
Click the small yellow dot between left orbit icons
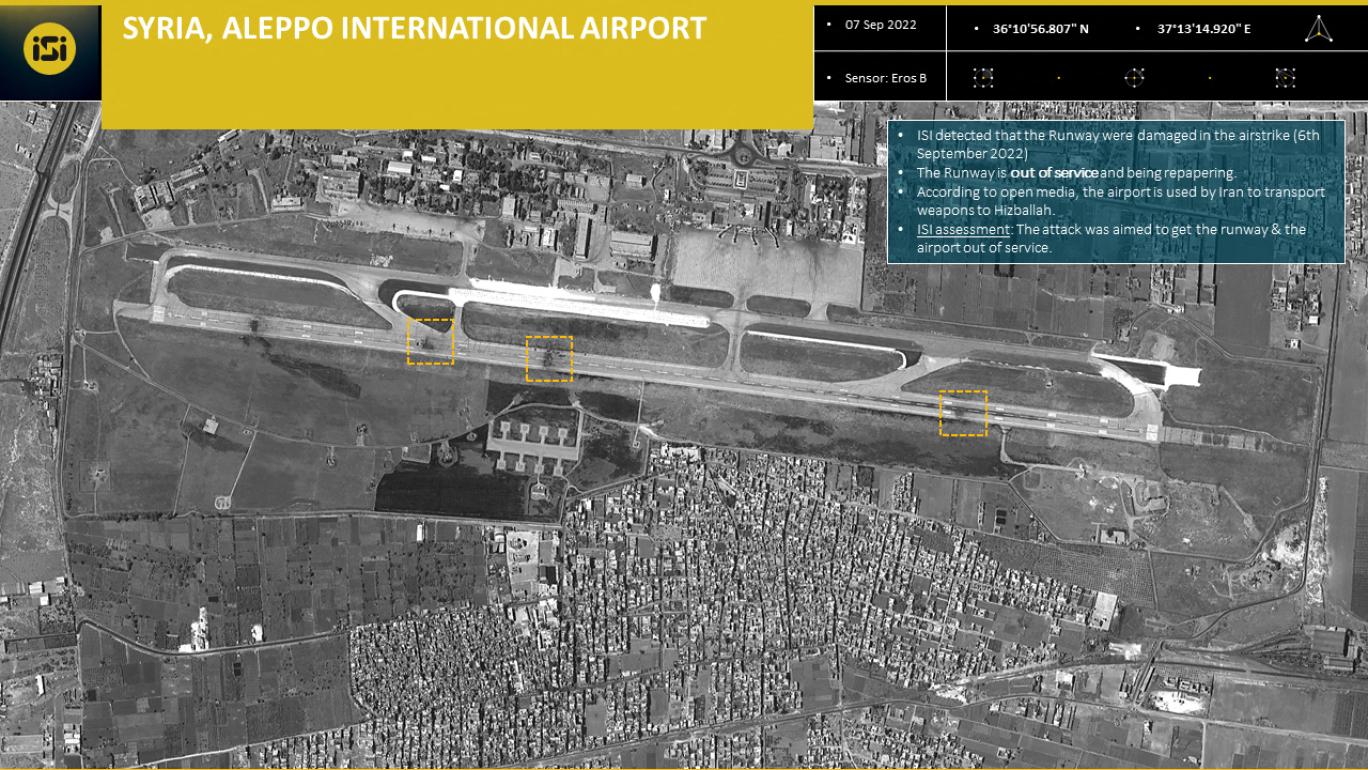tap(1059, 78)
